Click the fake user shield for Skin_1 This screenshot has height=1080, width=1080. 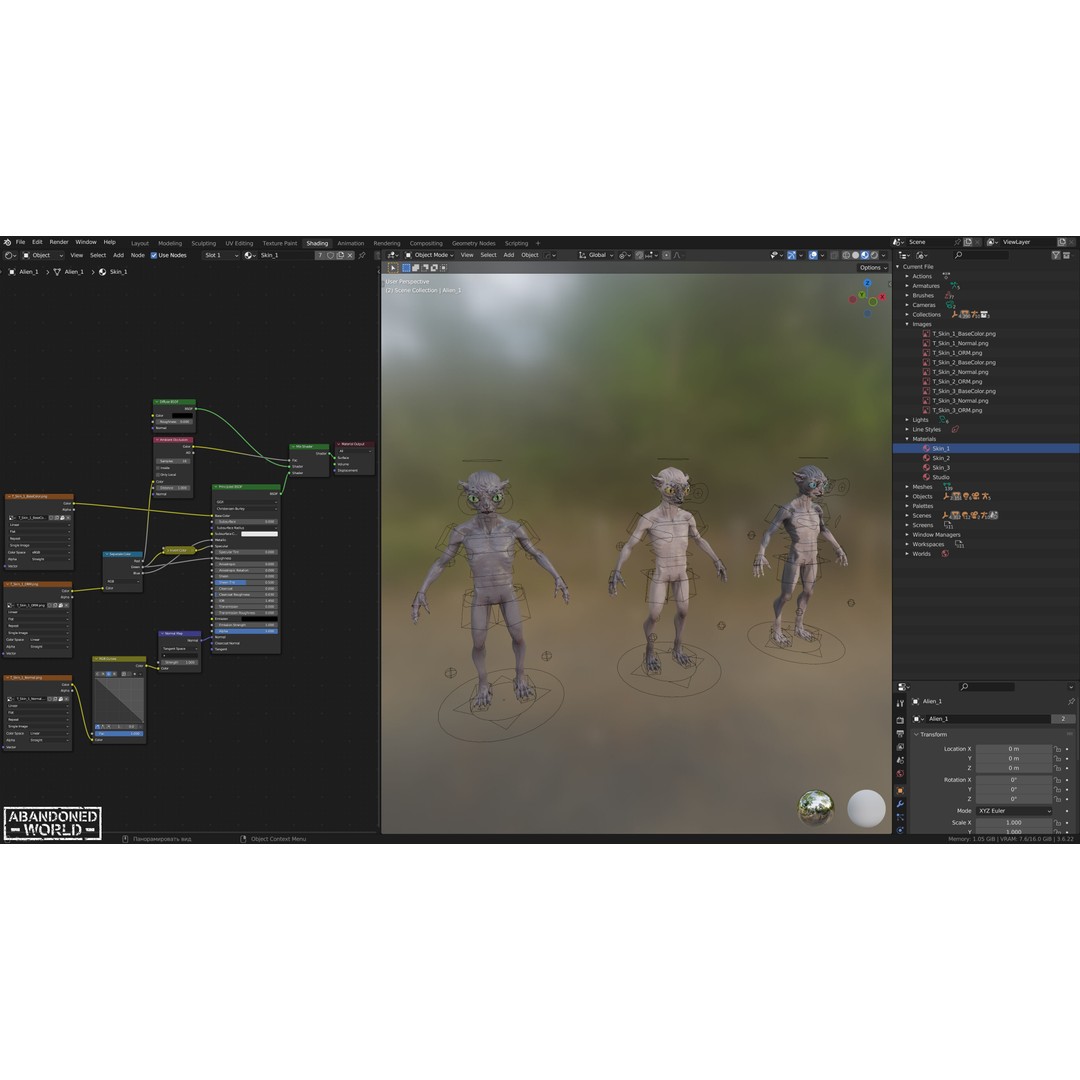click(x=331, y=256)
